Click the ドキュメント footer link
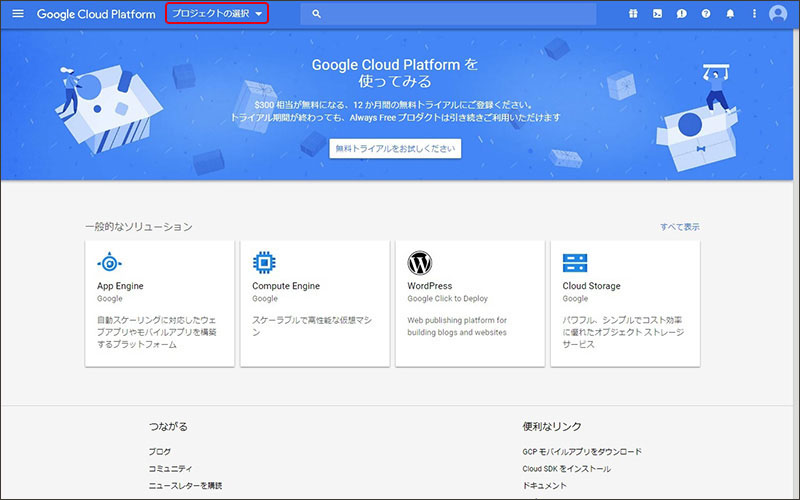 [x=544, y=486]
